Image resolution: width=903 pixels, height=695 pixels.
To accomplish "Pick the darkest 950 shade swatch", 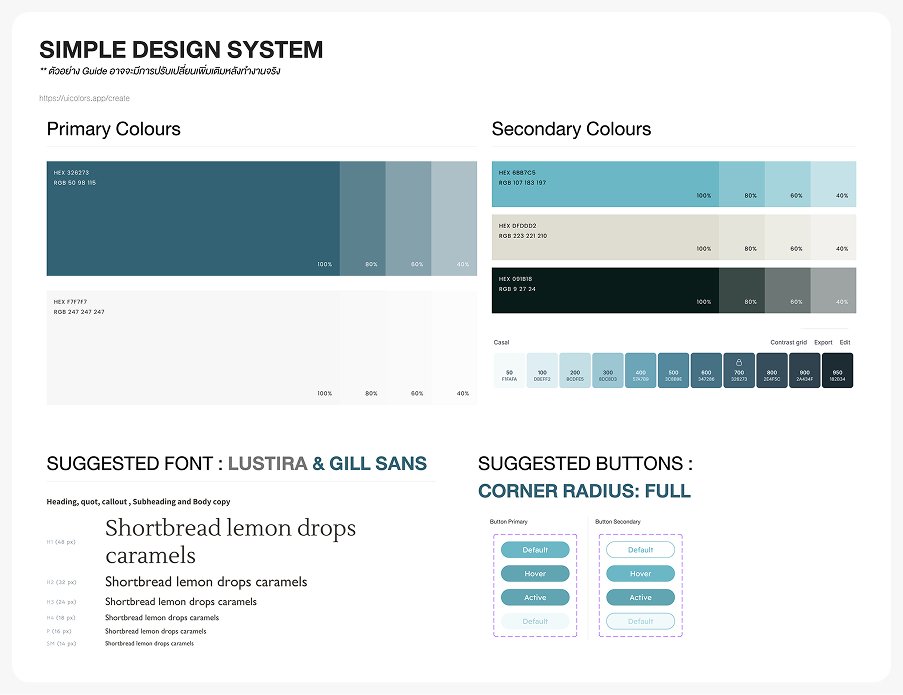I will (837, 371).
